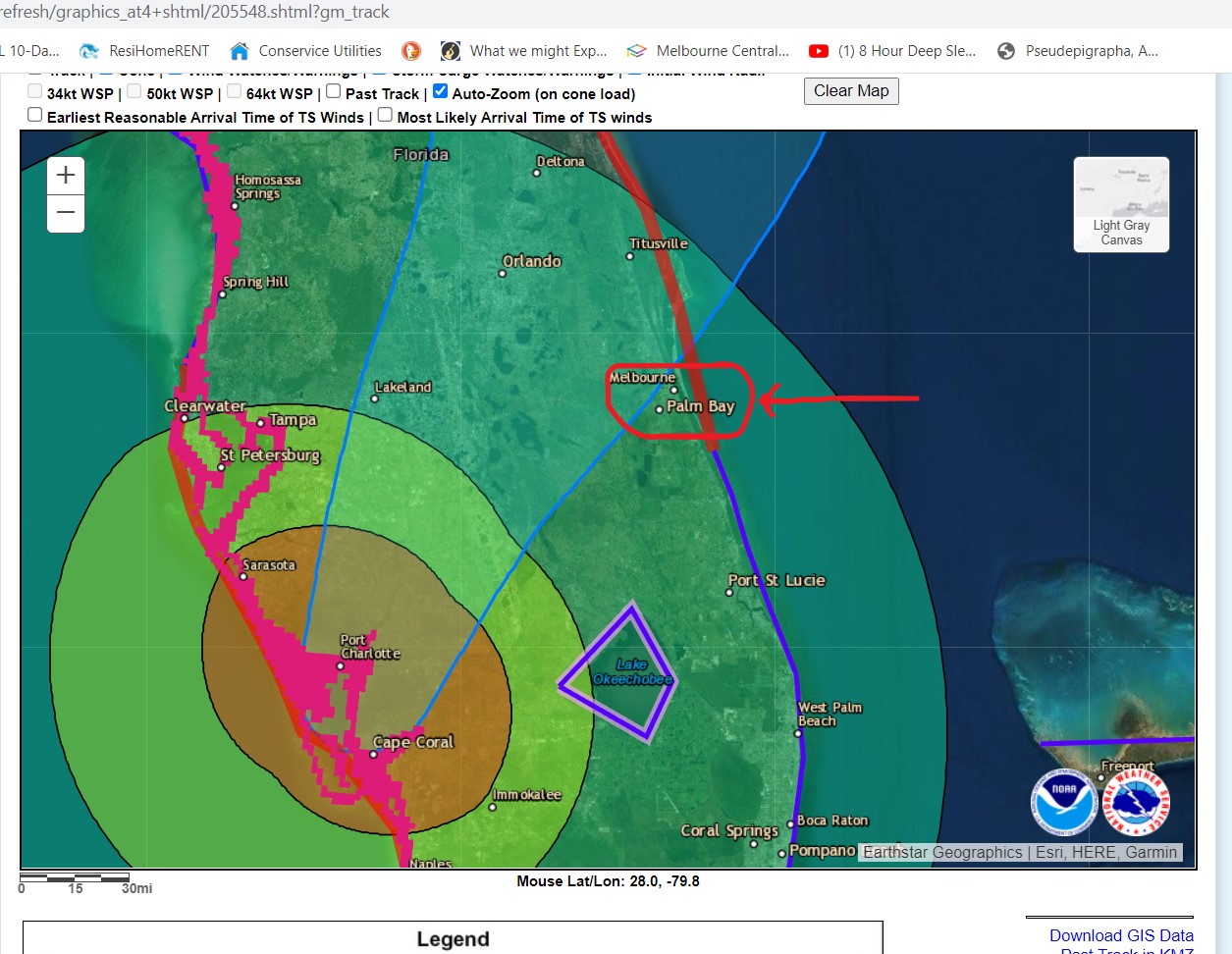Enable Most Likely Arrival Time of TS winds
This screenshot has width=1232, height=954.
(x=386, y=115)
